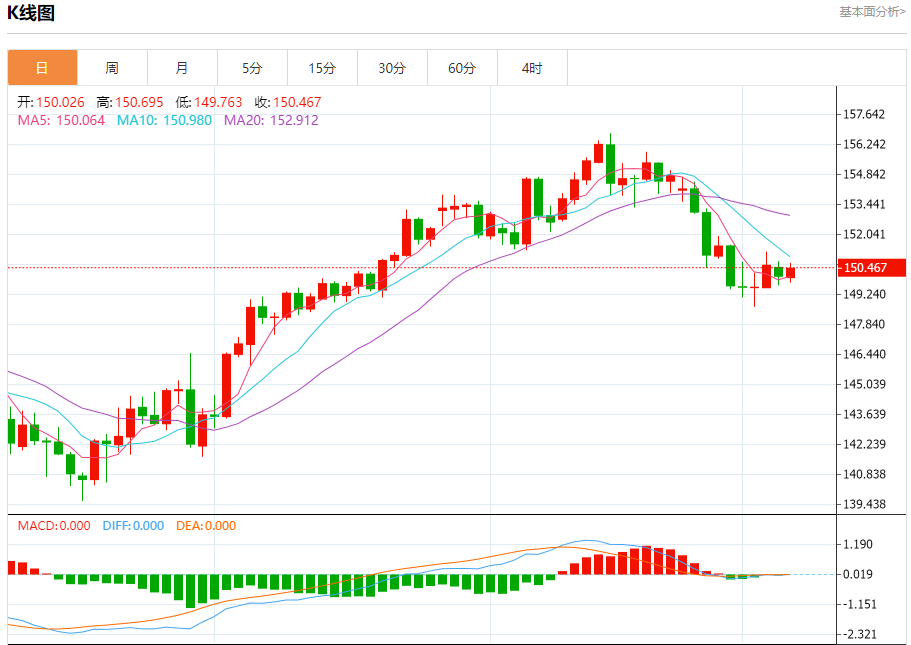Click the DEA value label
Screen dimensions: 911x645
pos(206,525)
